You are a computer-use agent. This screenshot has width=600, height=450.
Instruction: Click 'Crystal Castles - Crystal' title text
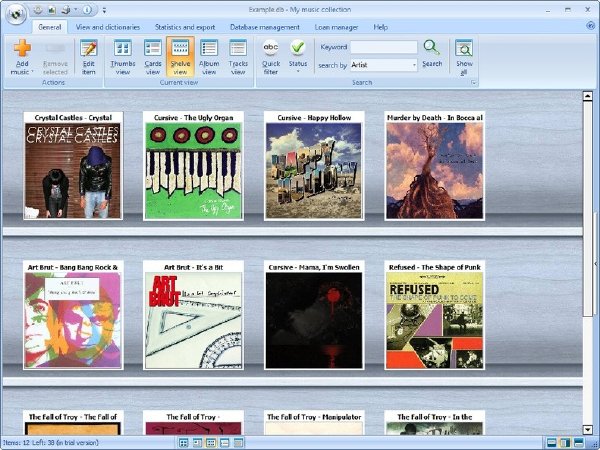coord(73,118)
